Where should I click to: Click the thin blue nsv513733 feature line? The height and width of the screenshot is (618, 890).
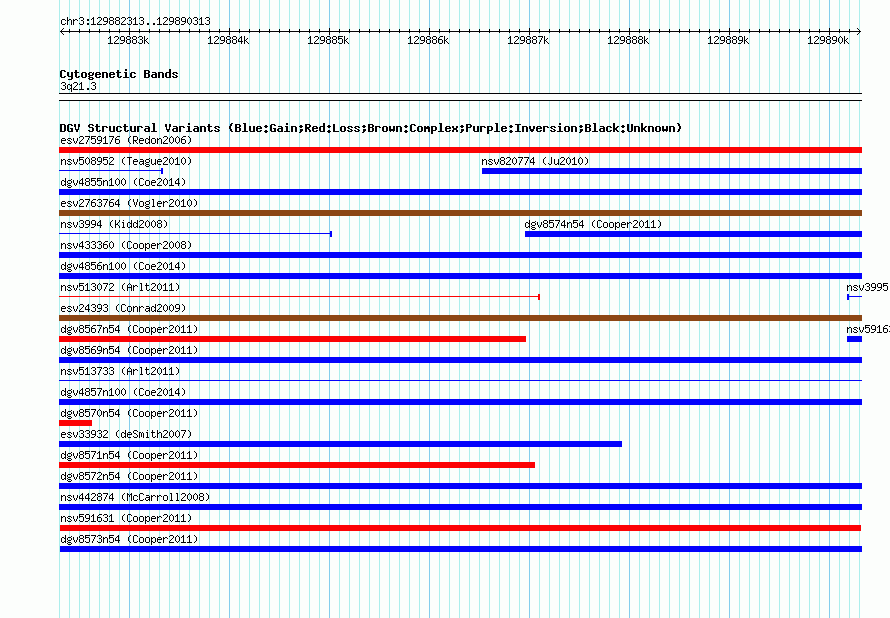point(460,380)
